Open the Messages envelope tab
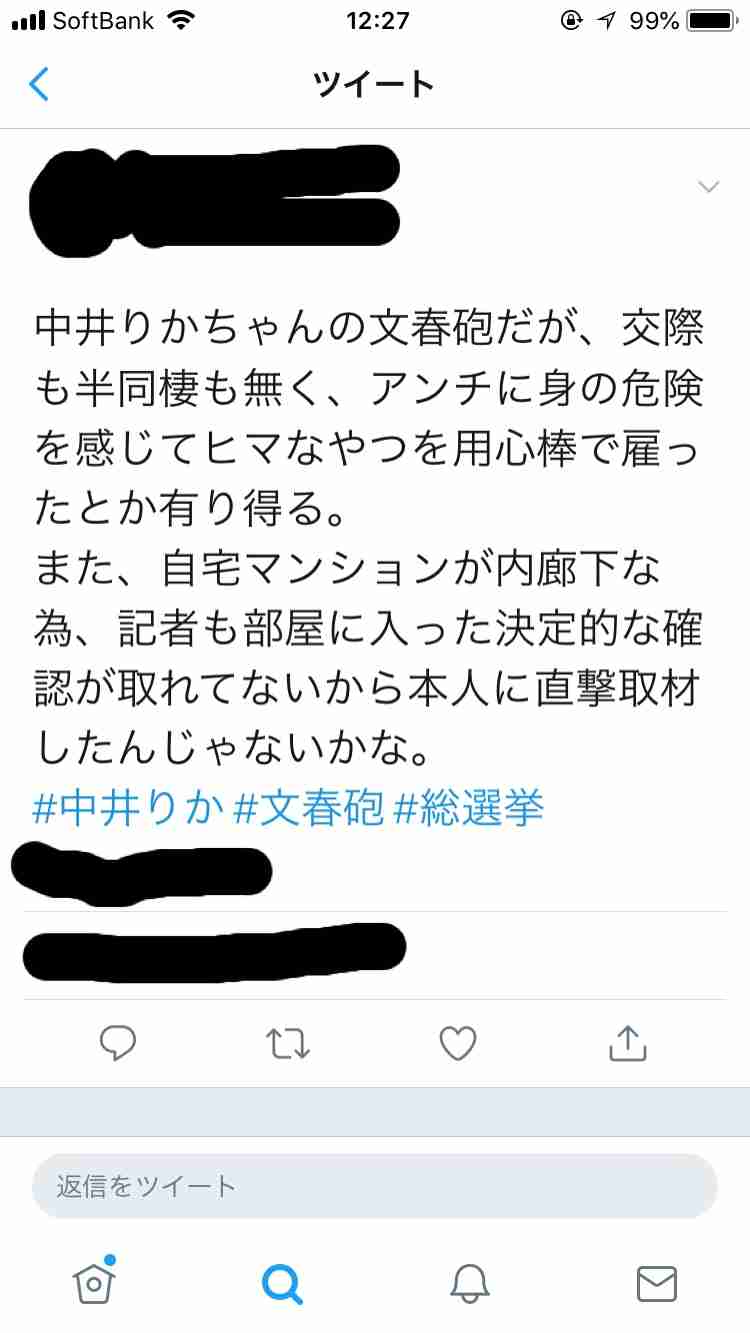This screenshot has width=750, height=1333. click(x=657, y=1284)
